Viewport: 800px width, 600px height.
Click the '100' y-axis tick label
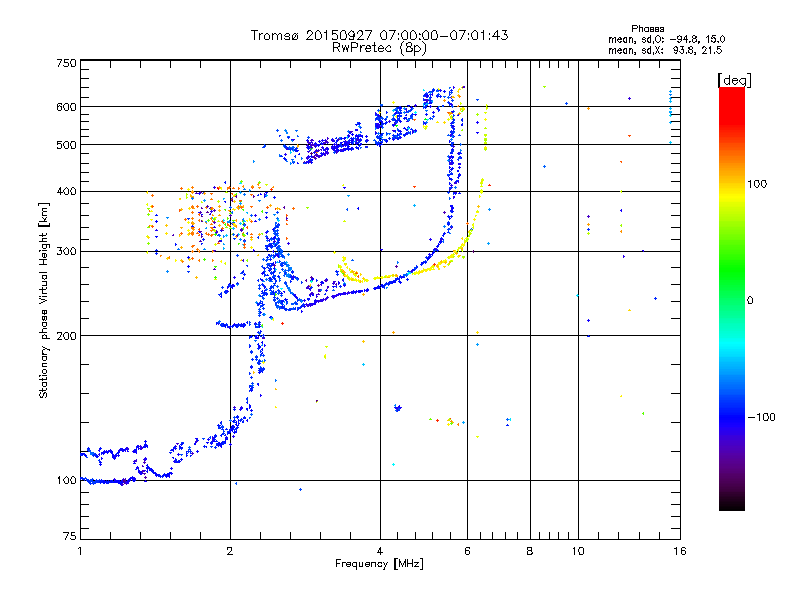click(x=66, y=481)
